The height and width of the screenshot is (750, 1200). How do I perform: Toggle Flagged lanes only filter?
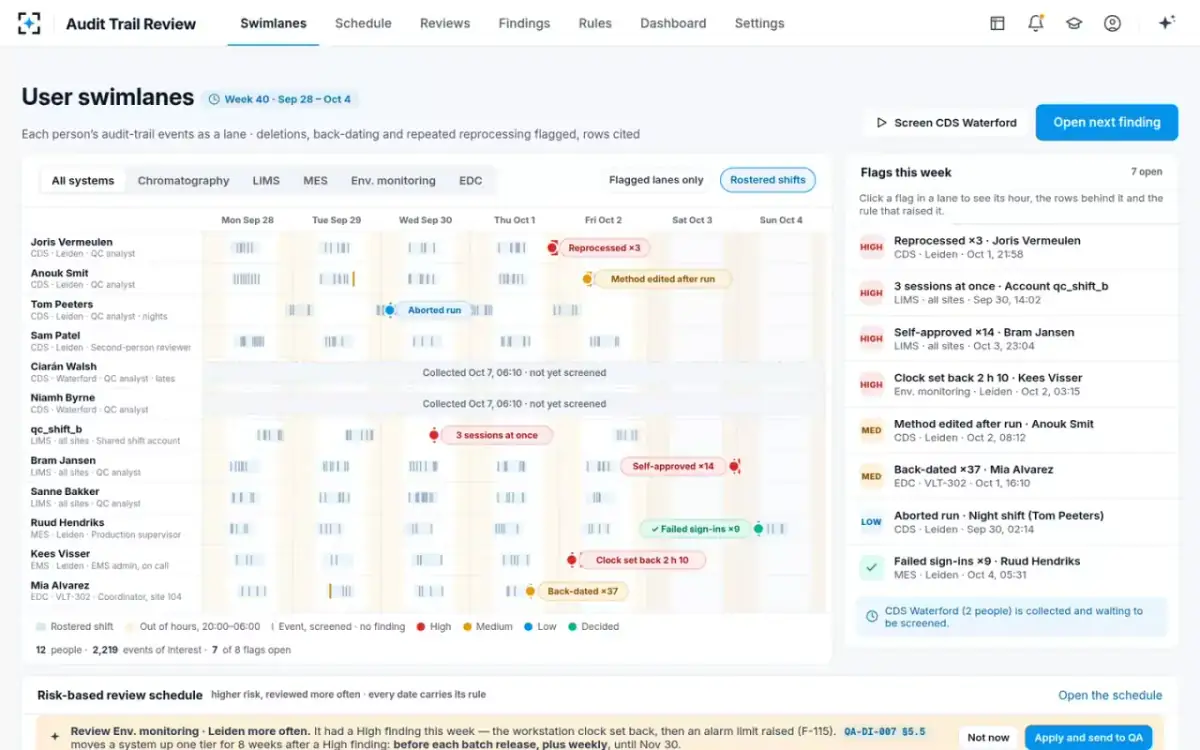coord(656,180)
